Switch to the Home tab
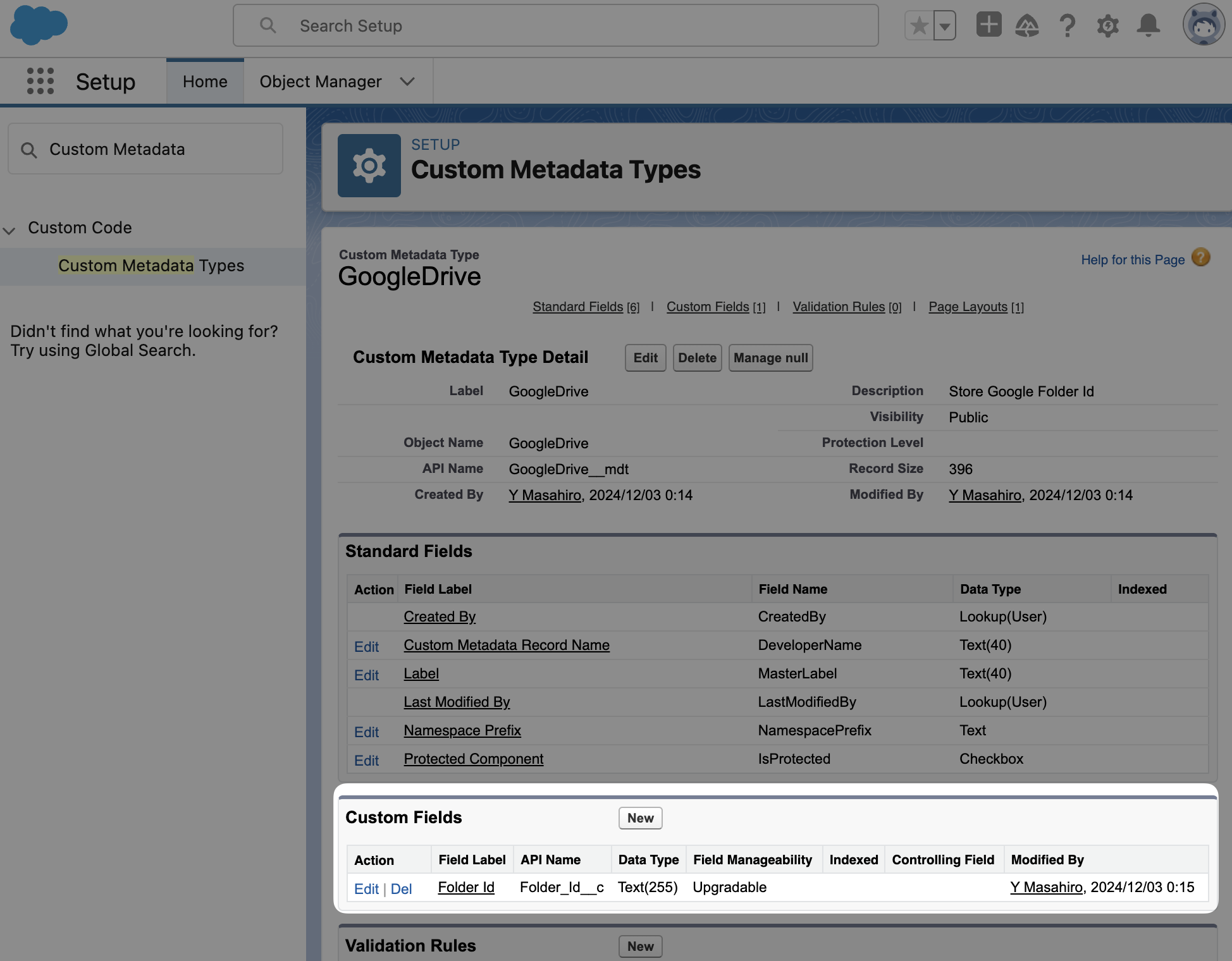 coord(205,82)
